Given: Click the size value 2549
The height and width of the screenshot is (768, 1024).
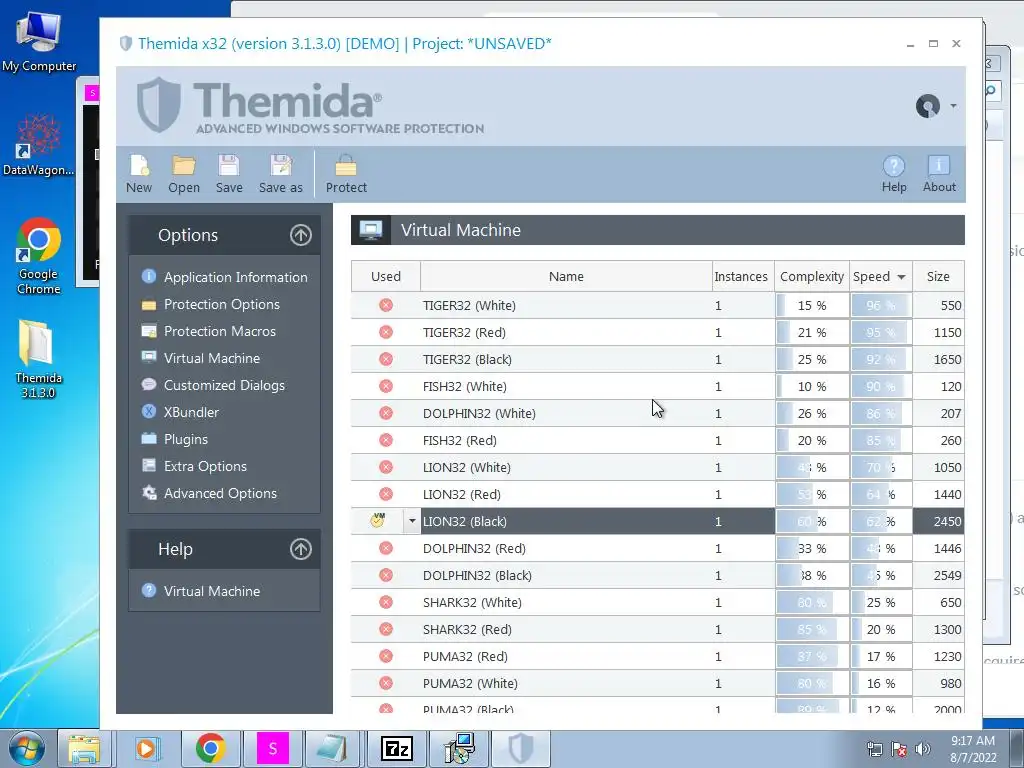Looking at the screenshot, I should tap(947, 575).
